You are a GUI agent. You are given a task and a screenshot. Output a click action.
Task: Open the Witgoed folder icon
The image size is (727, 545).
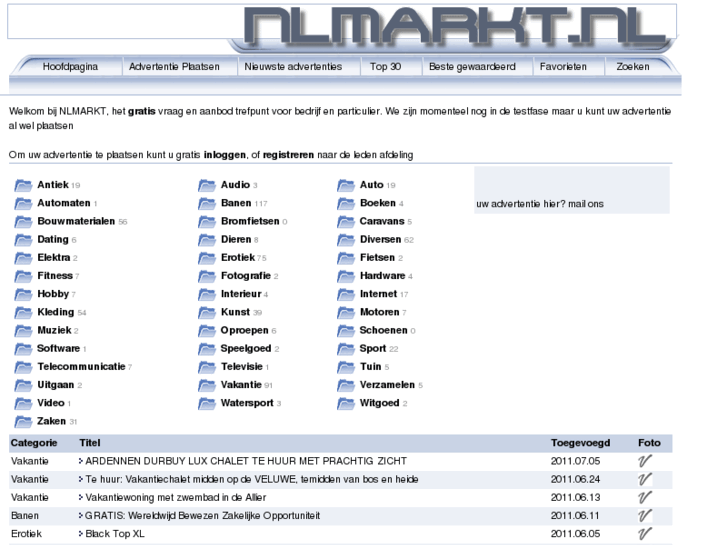pyautogui.click(x=346, y=403)
